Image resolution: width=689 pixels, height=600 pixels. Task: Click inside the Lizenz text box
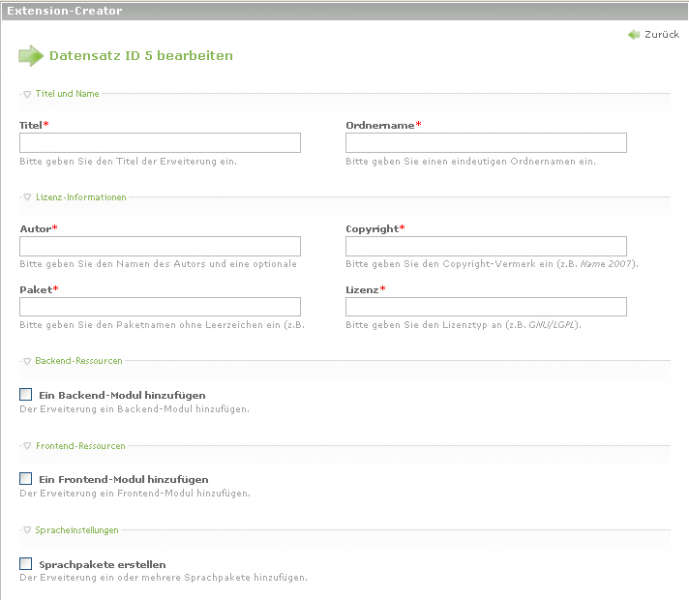(486, 307)
